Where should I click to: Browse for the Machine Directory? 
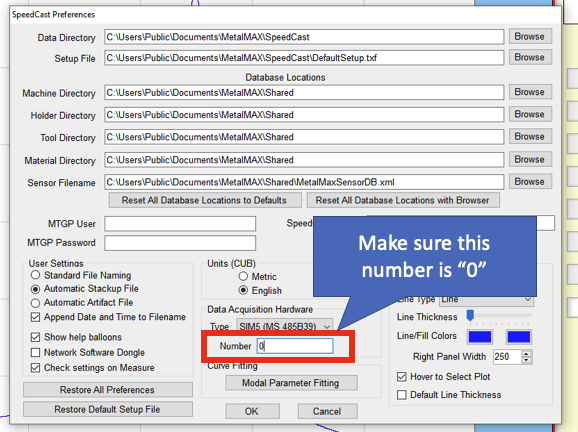coord(530,92)
